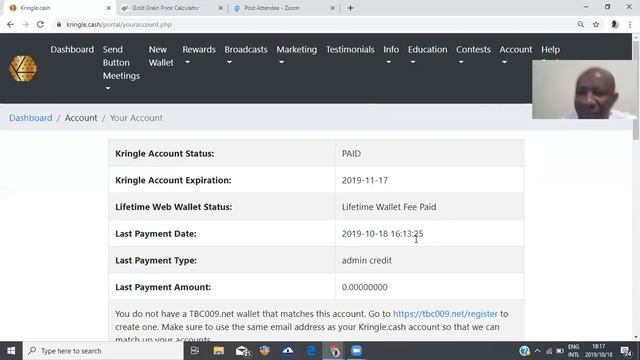
Task: Click the ENG INTL language indicator
Action: [x=573, y=351]
